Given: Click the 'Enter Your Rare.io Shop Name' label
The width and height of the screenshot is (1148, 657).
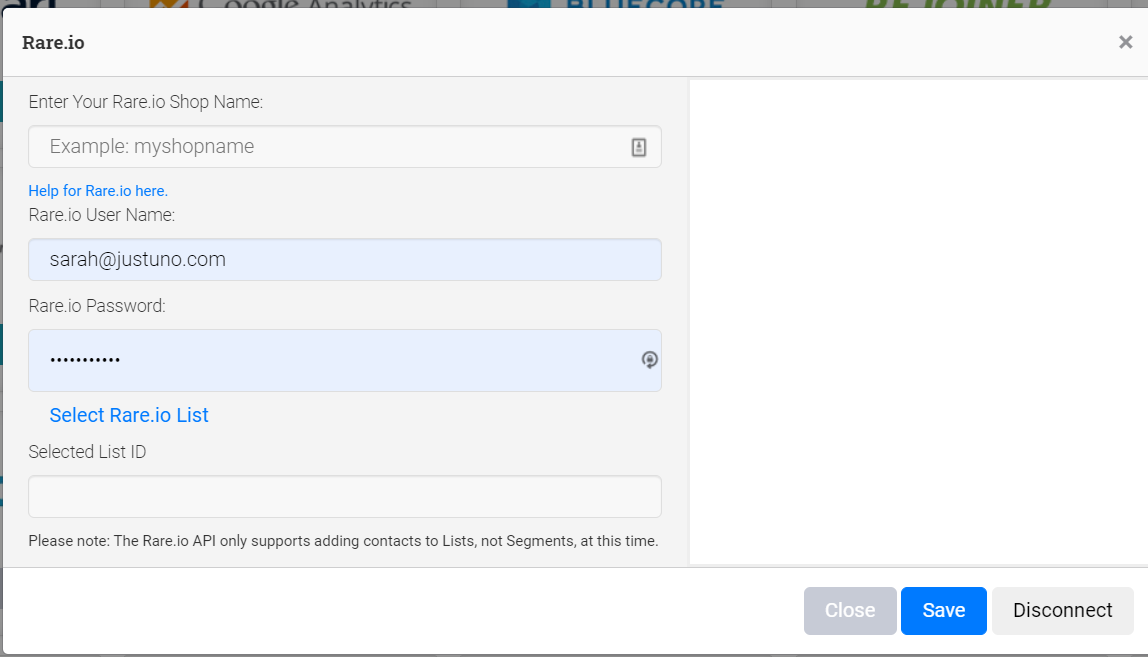Looking at the screenshot, I should [146, 102].
